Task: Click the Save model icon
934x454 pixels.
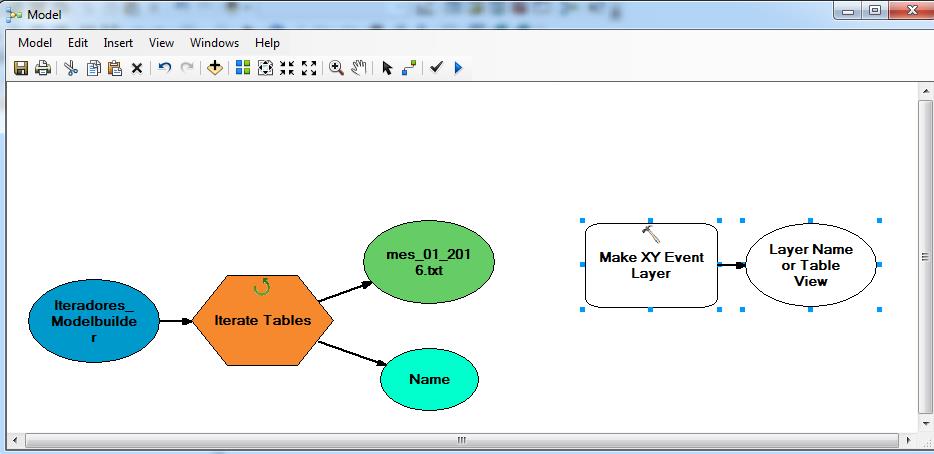Action: point(21,68)
